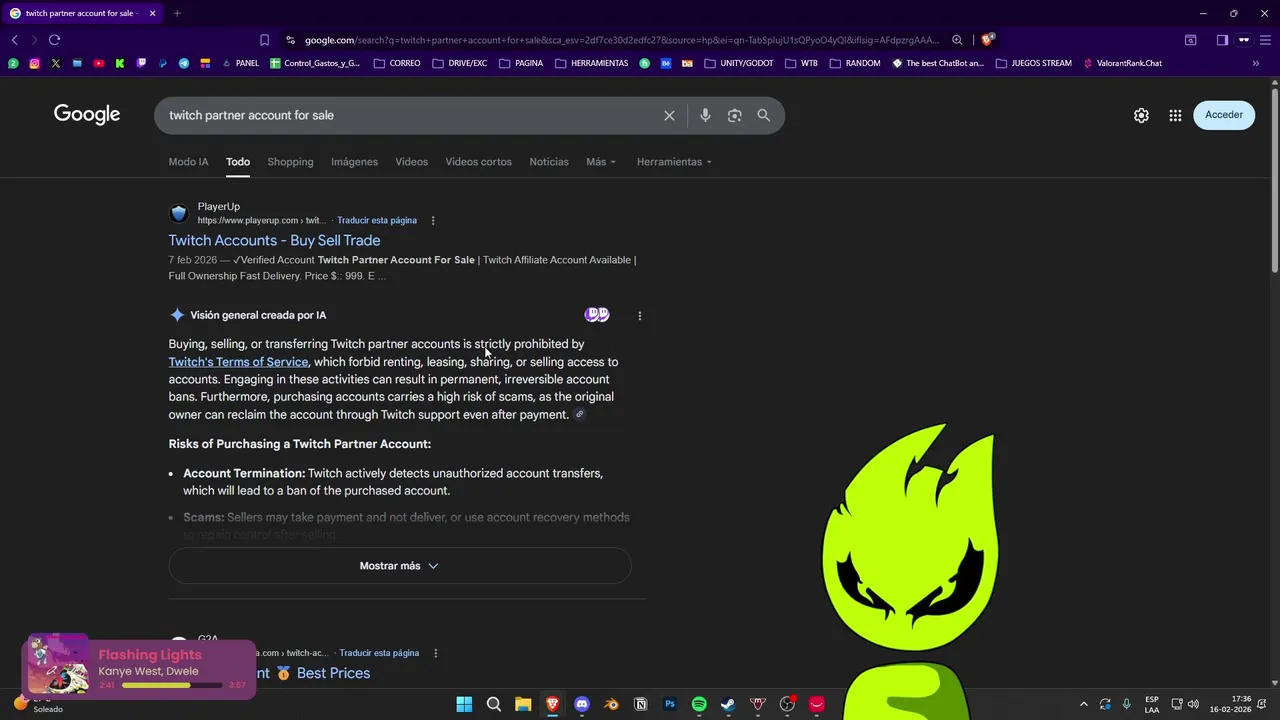The width and height of the screenshot is (1280, 720).
Task: Open the PlayerUp result three-dot menu
Action: click(x=433, y=220)
